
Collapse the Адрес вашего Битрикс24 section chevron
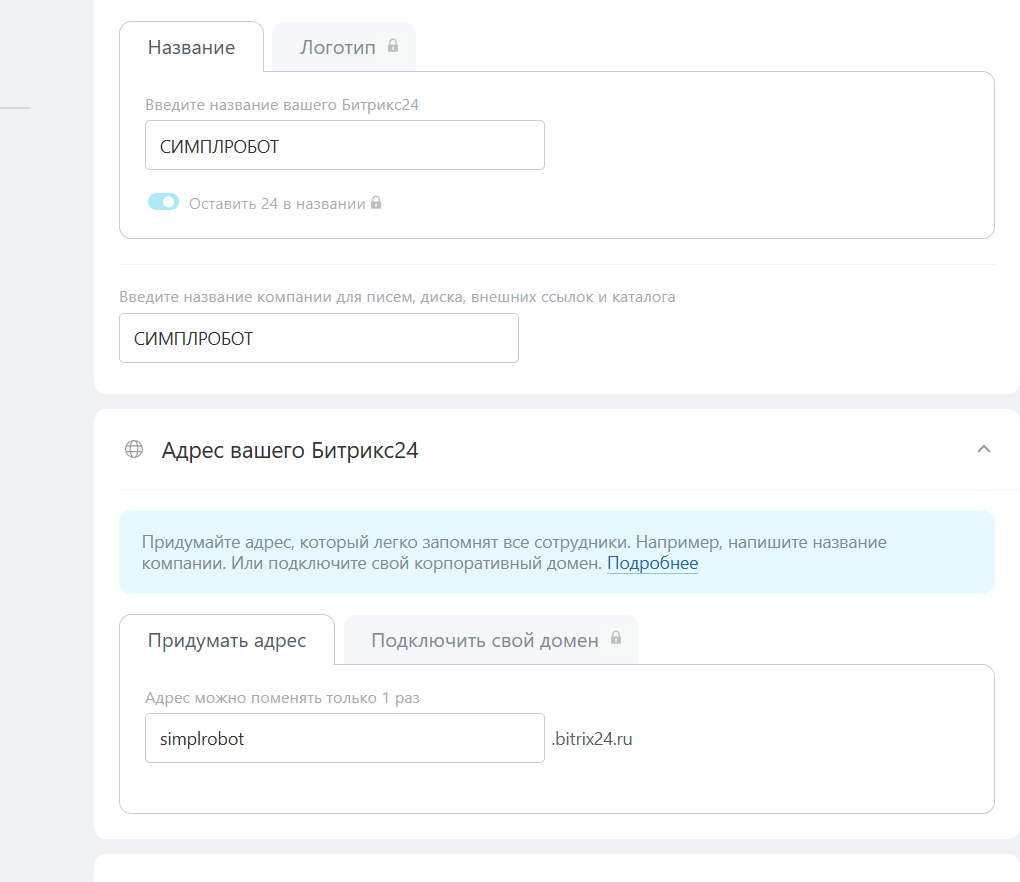(x=983, y=449)
